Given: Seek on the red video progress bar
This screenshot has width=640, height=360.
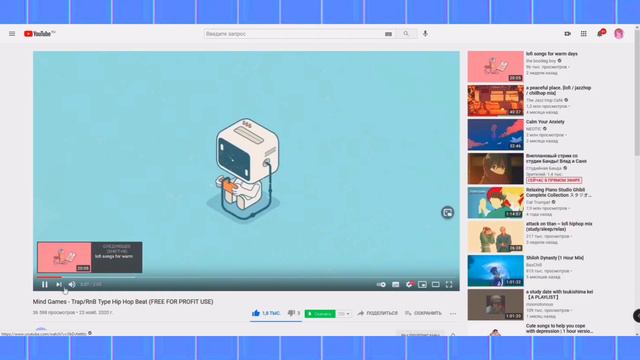Looking at the screenshot, I should (246, 277).
